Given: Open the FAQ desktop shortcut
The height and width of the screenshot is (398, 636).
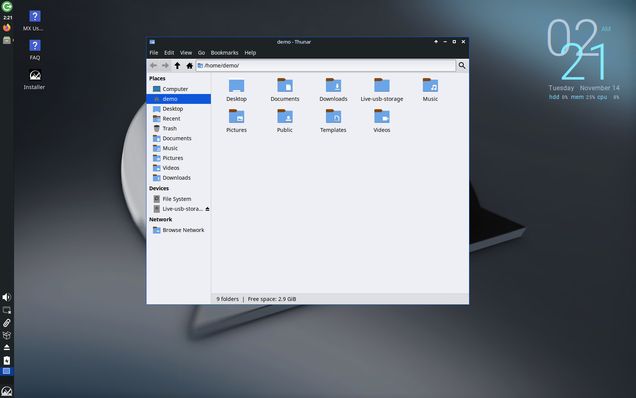Looking at the screenshot, I should coord(34,49).
